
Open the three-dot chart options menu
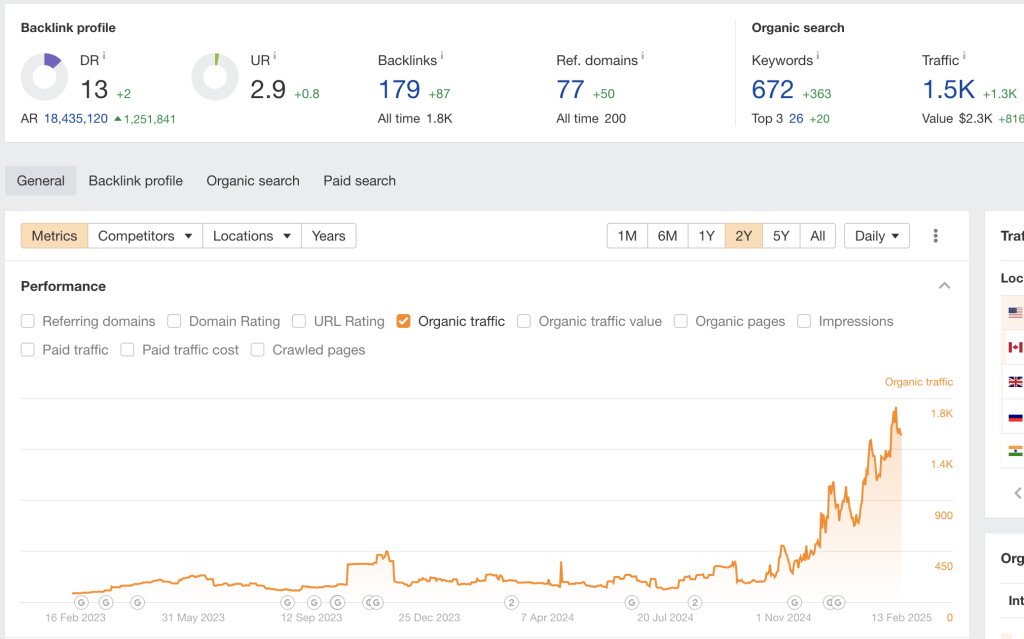point(936,236)
